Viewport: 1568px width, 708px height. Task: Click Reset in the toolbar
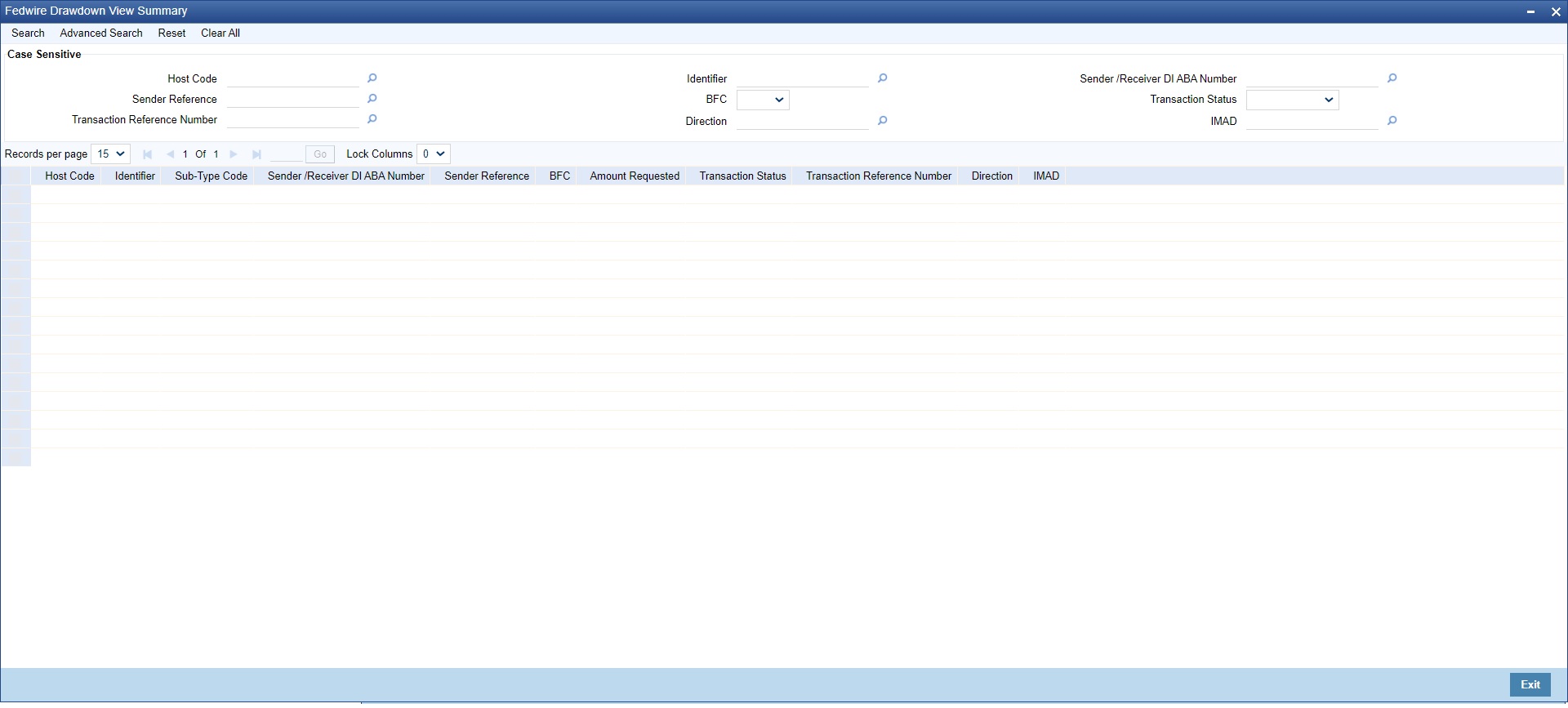(x=171, y=33)
